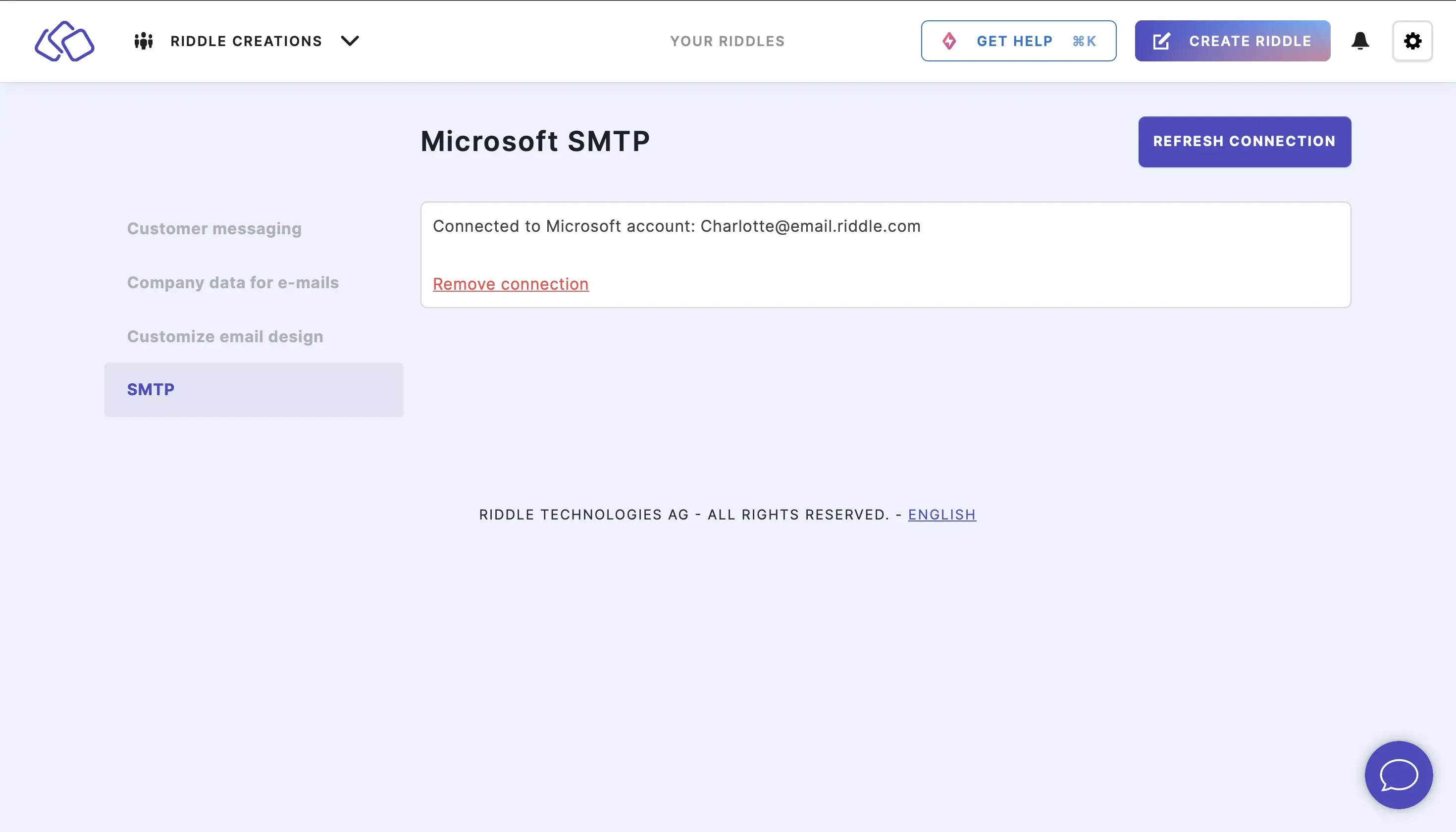Select SMTP sidebar item

pyautogui.click(x=254, y=390)
